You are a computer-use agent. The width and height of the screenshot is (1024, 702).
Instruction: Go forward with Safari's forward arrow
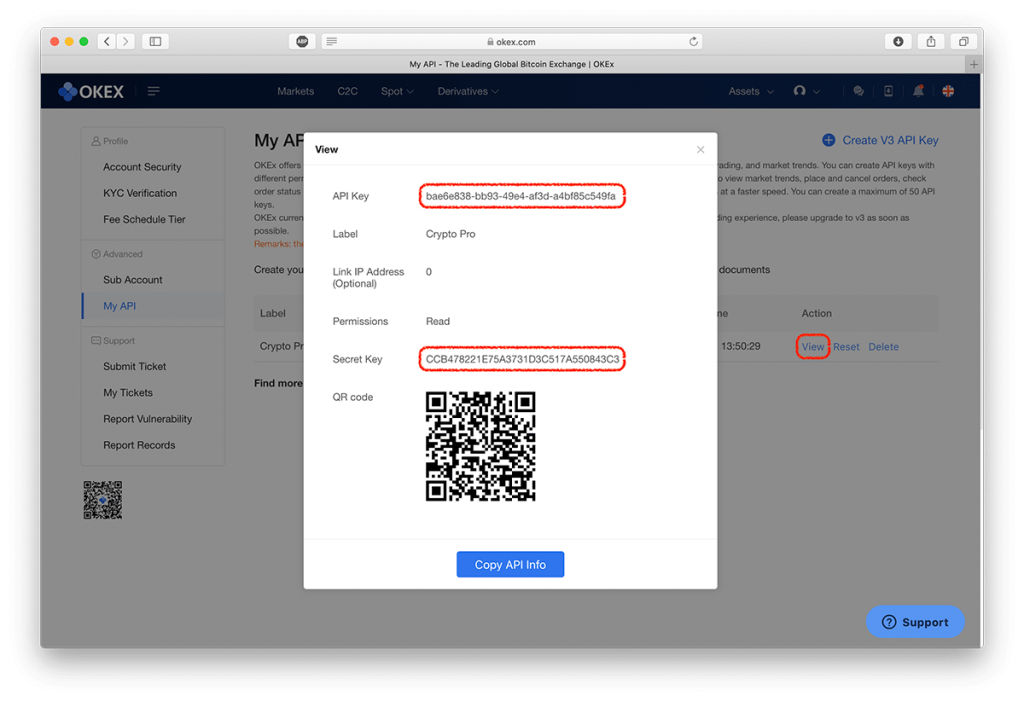(126, 42)
